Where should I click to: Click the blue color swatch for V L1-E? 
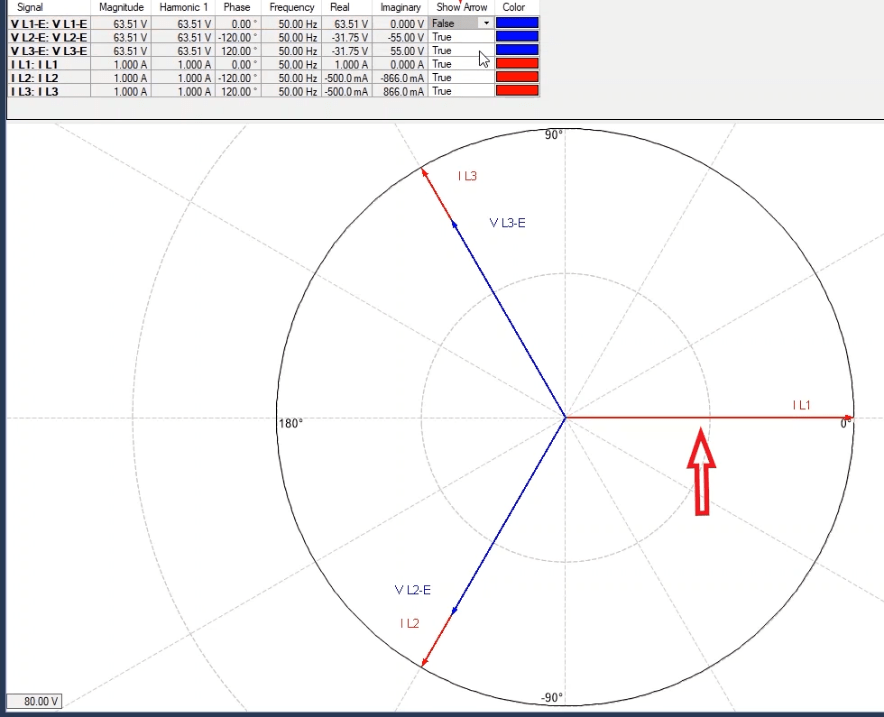point(517,23)
